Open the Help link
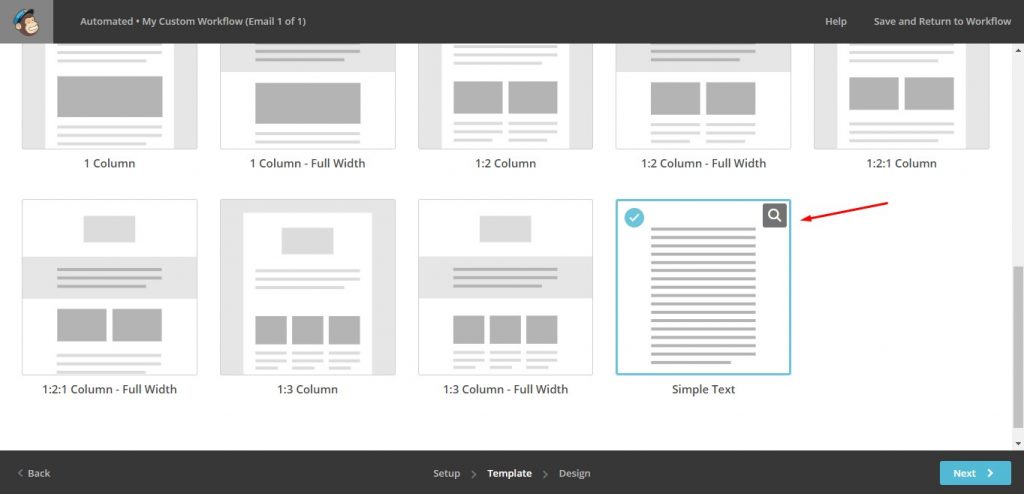Image resolution: width=1024 pixels, height=494 pixels. coord(835,22)
